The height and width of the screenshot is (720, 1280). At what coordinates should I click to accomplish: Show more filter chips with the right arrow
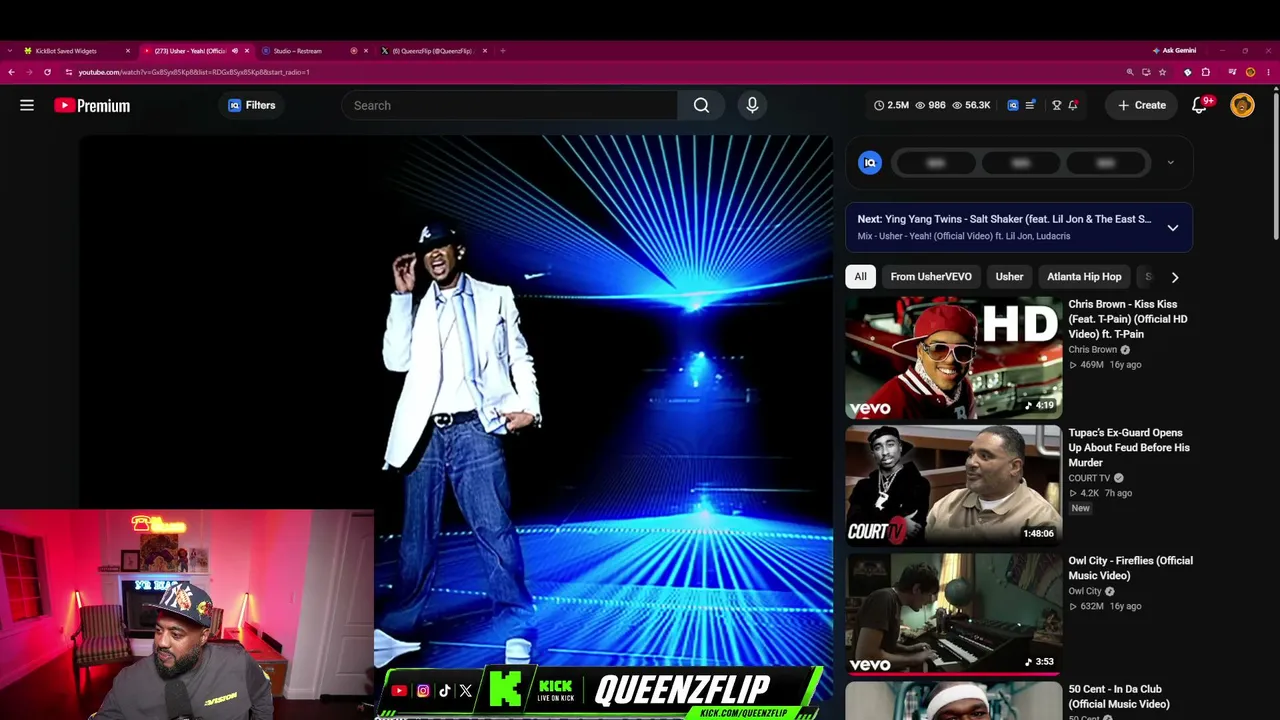1175,277
